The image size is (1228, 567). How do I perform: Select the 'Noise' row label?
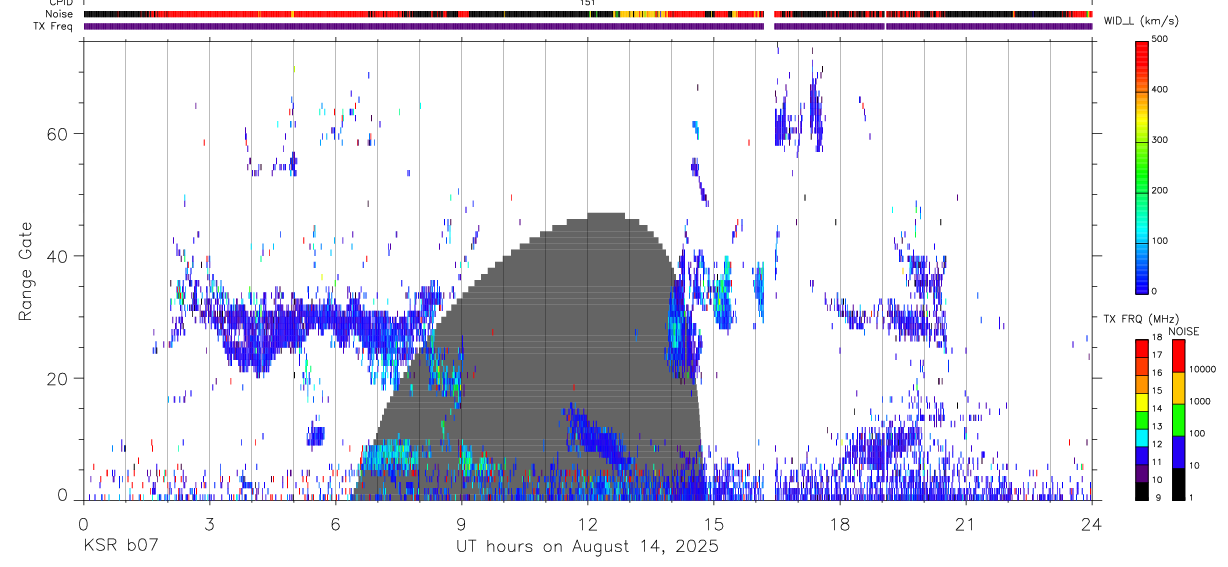tap(59, 15)
